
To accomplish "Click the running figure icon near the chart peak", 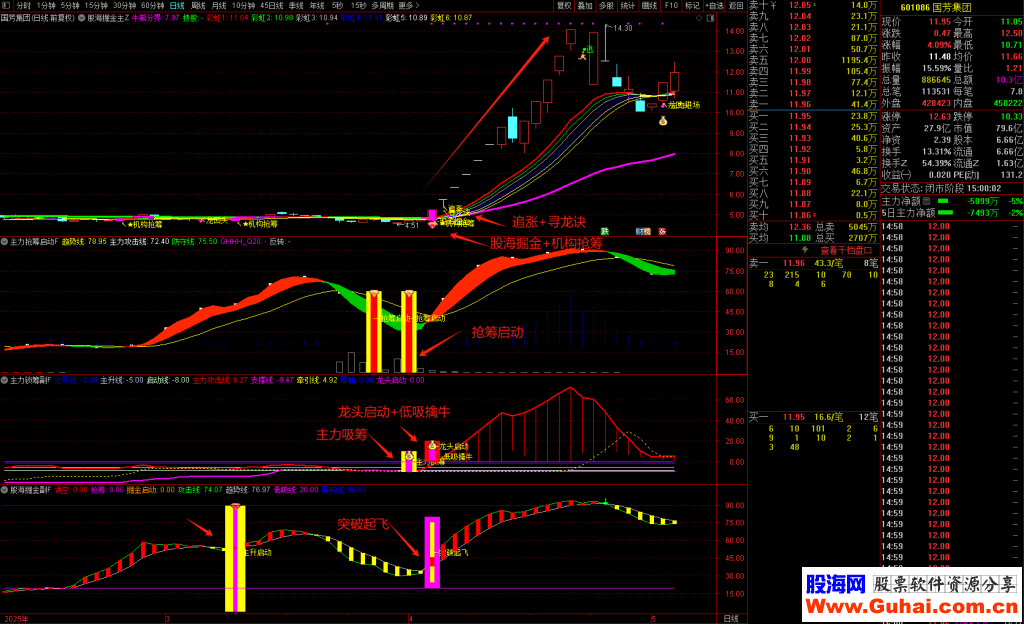I will click(x=583, y=56).
